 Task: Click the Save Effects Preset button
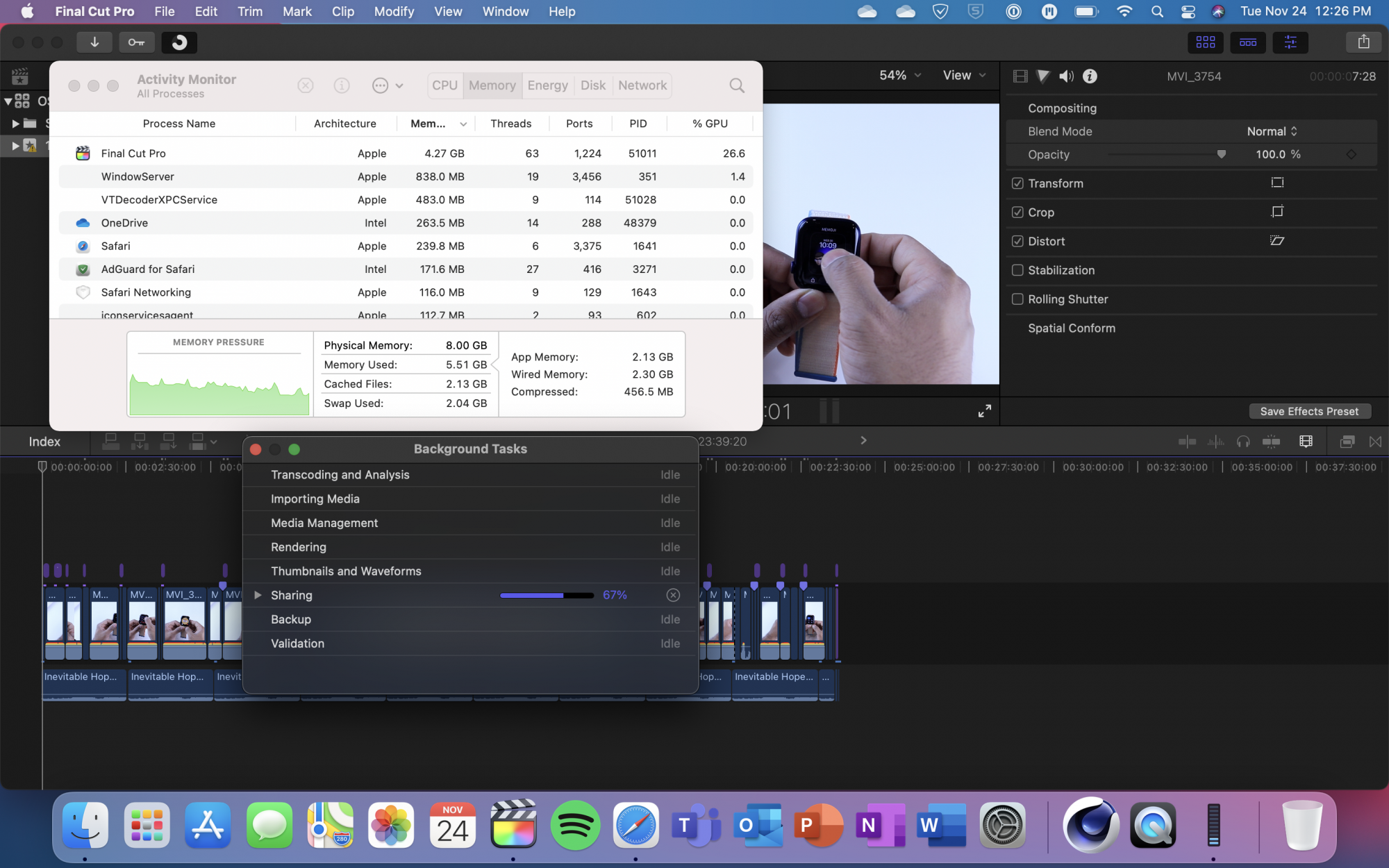point(1309,411)
